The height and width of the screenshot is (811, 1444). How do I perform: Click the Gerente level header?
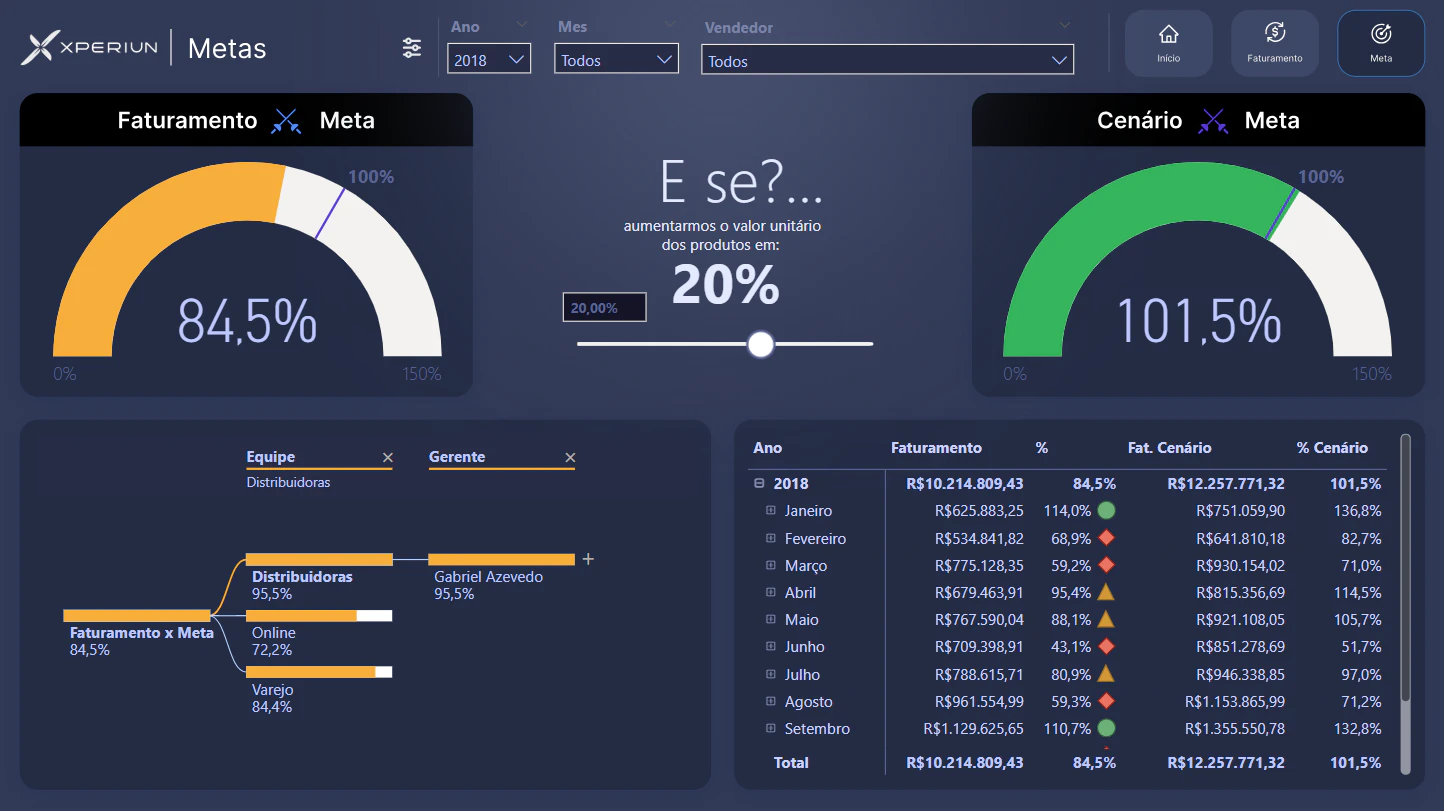(x=457, y=457)
